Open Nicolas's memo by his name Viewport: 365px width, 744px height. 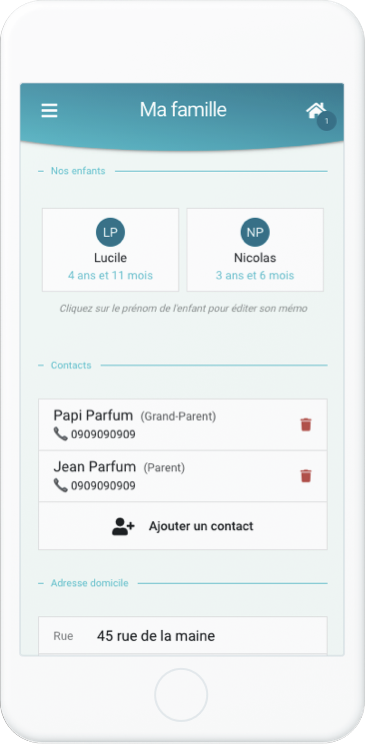255,258
